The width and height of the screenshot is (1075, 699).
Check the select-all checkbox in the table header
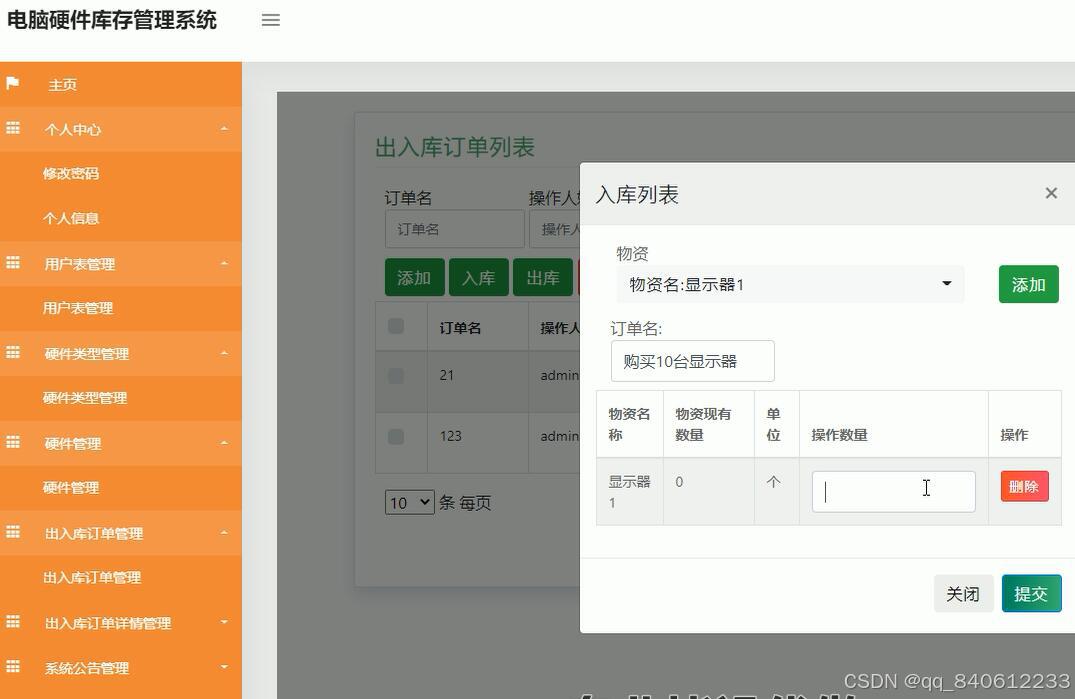(x=396, y=325)
